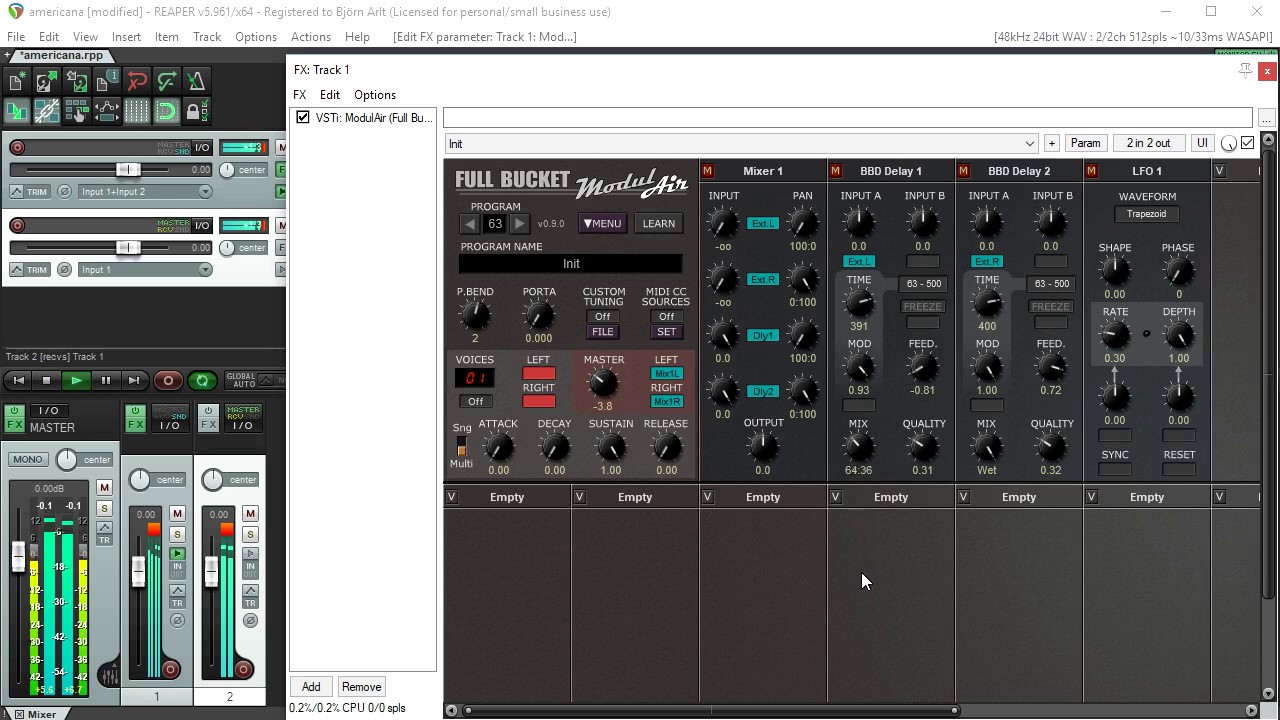The width and height of the screenshot is (1280, 720).
Task: Toggle FX bypass checkbox beside UI button
Action: (1247, 143)
